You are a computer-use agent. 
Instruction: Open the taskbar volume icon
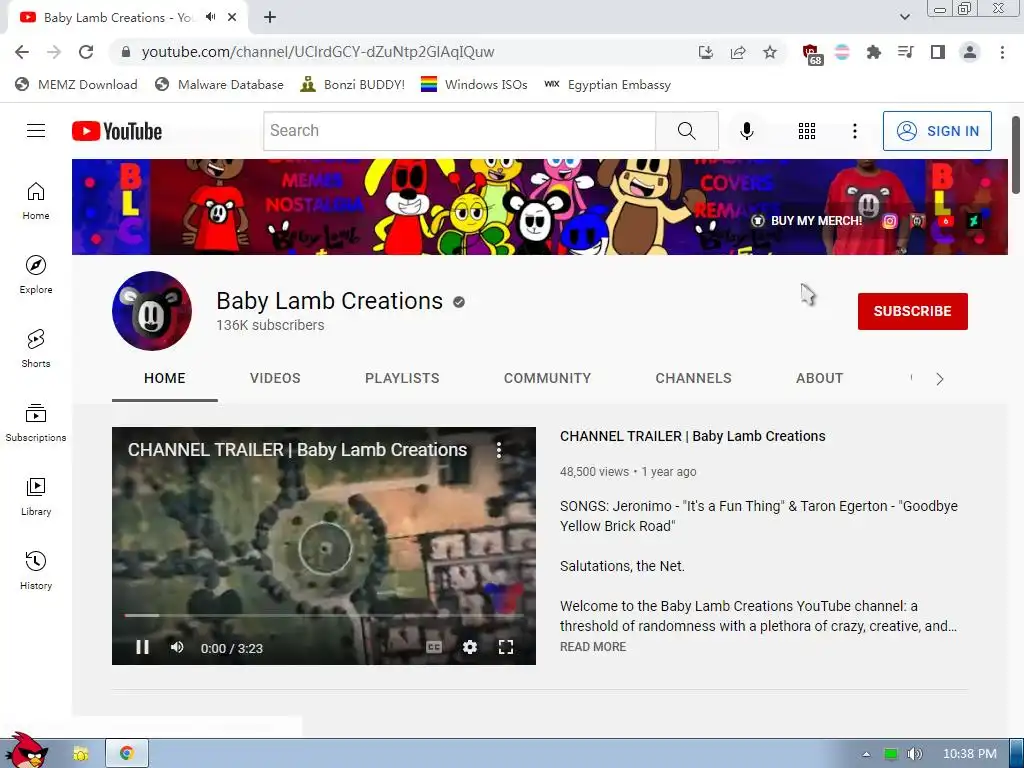point(915,754)
